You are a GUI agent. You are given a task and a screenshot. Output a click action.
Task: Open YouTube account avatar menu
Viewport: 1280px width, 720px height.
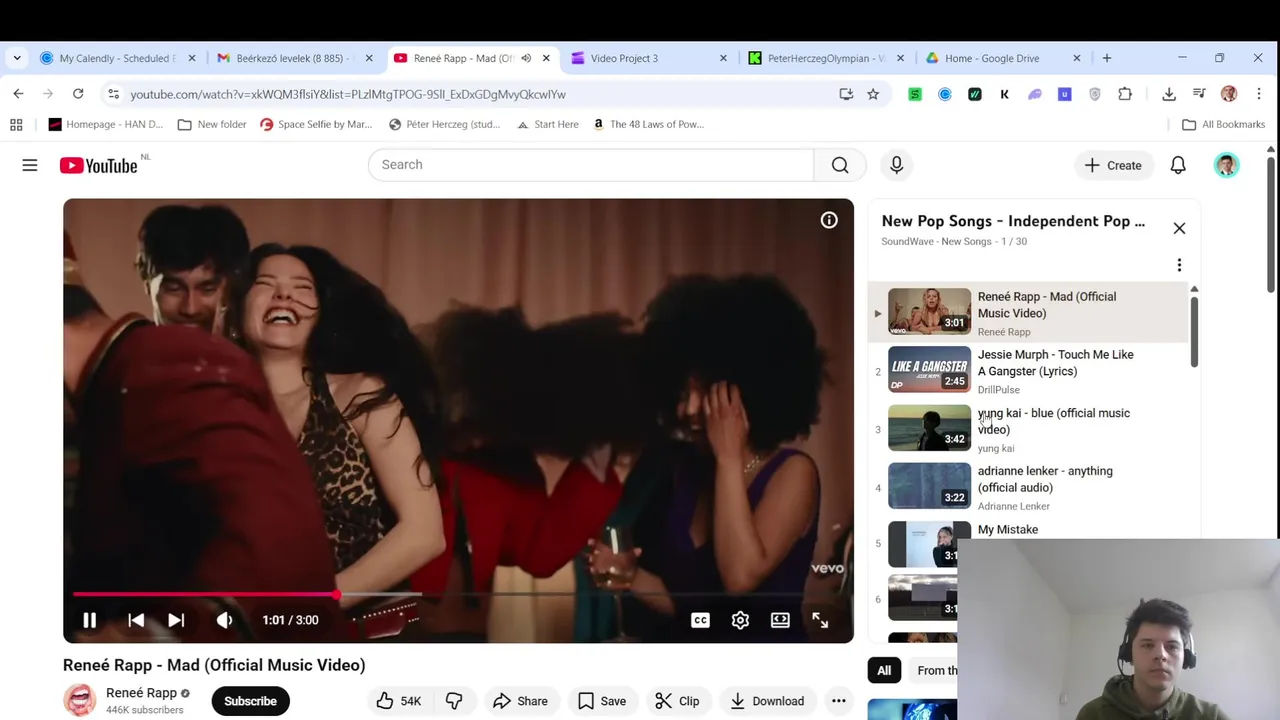[1226, 165]
